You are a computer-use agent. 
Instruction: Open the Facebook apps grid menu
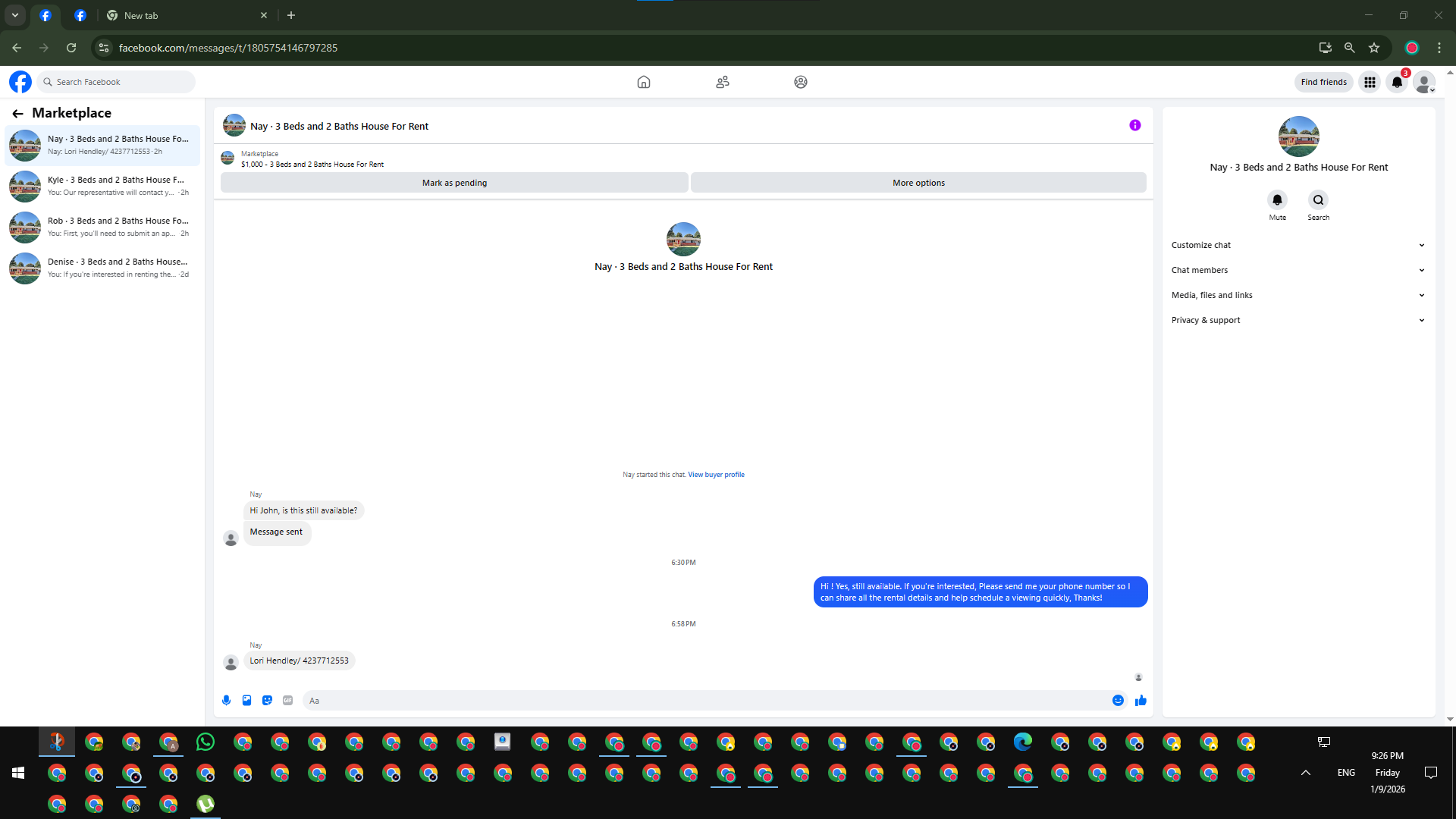click(1370, 82)
